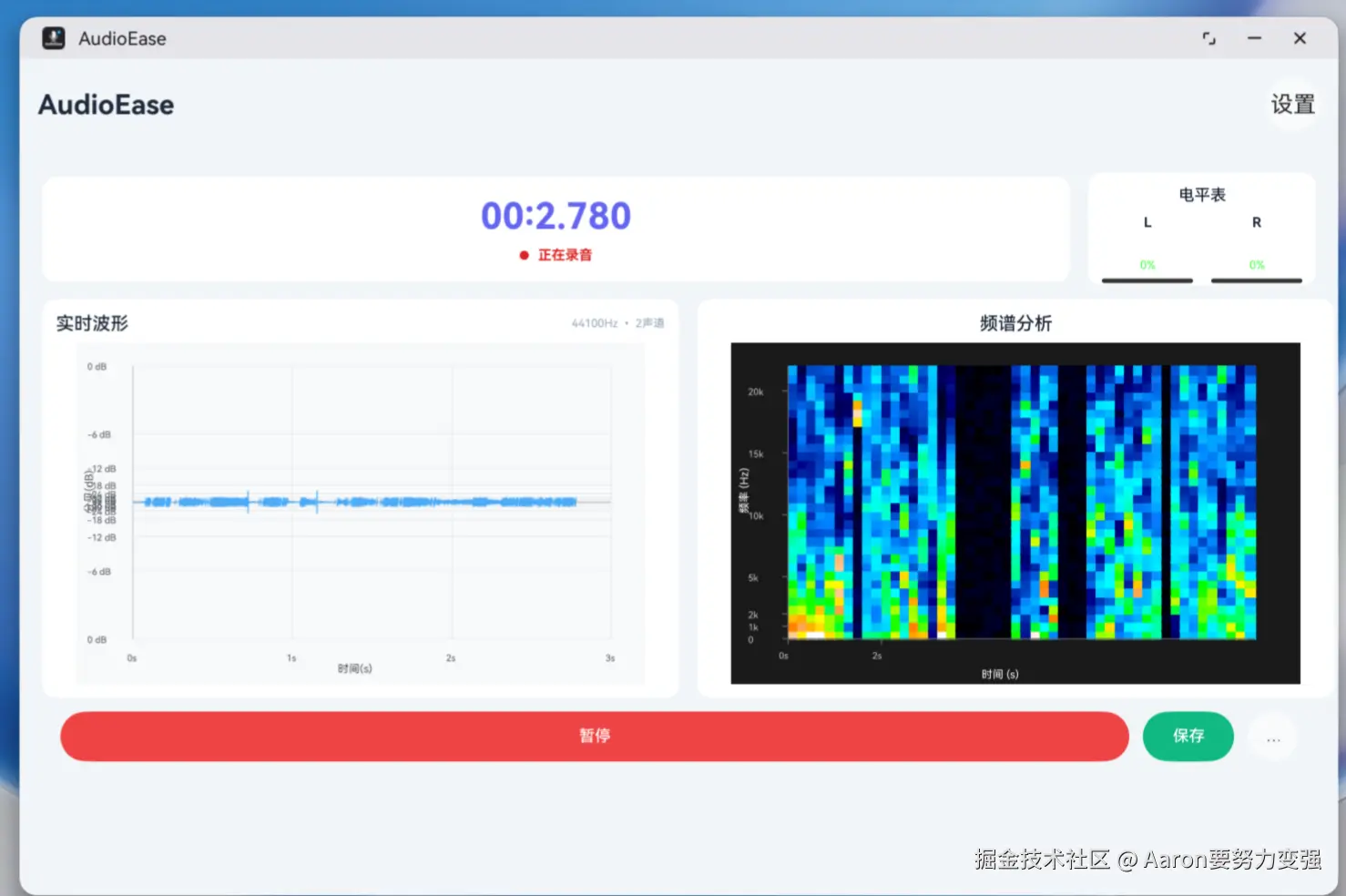Click the 时间(s) axis label under waveform
Viewport: 1346px width, 896px height.
355,668
